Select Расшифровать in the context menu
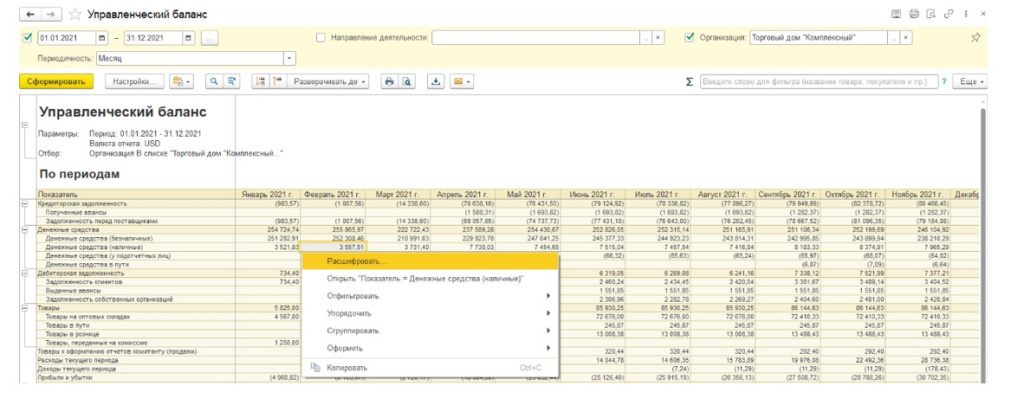The image size is (1024, 405). tap(356, 261)
